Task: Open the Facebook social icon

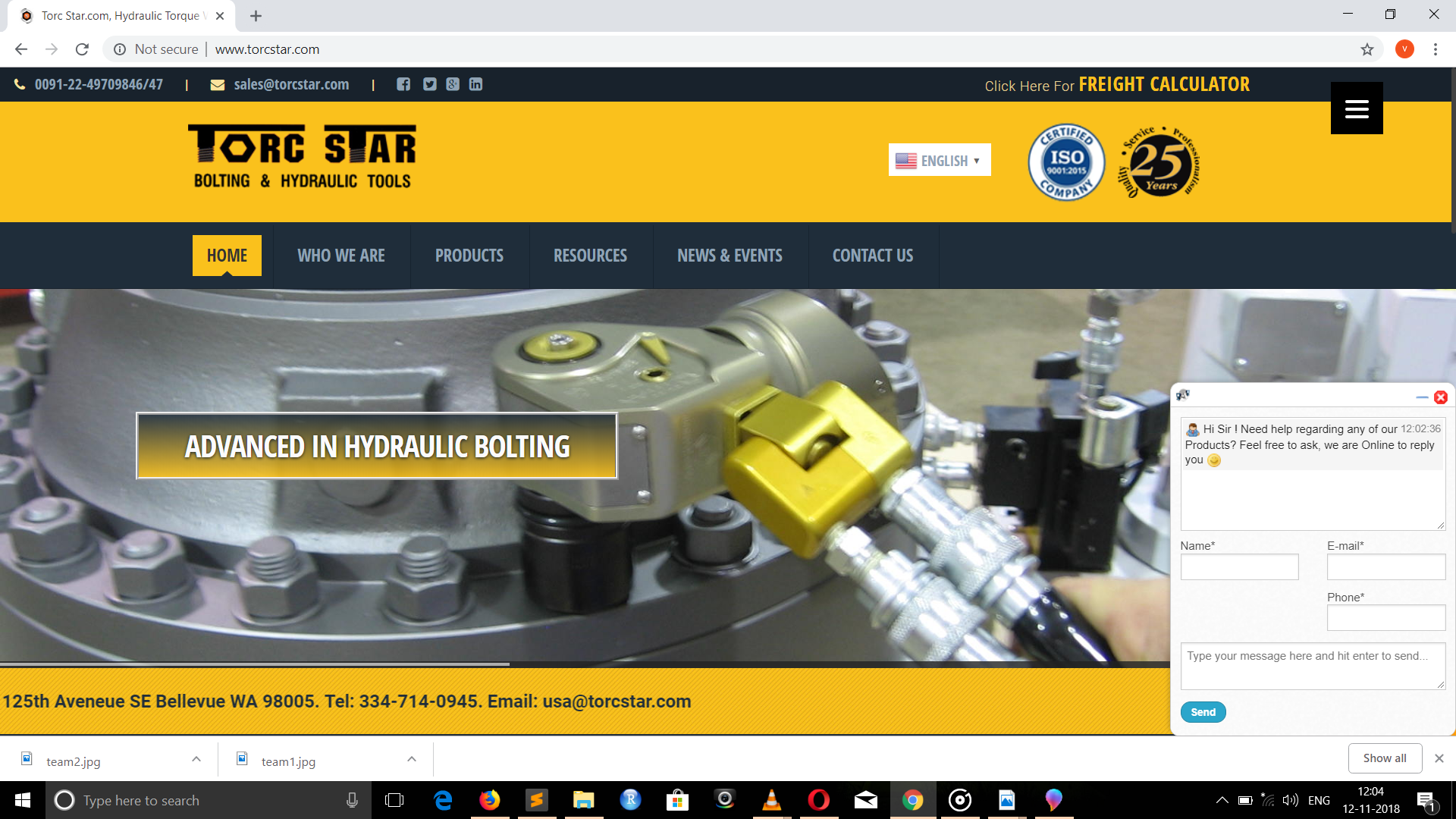Action: point(403,84)
